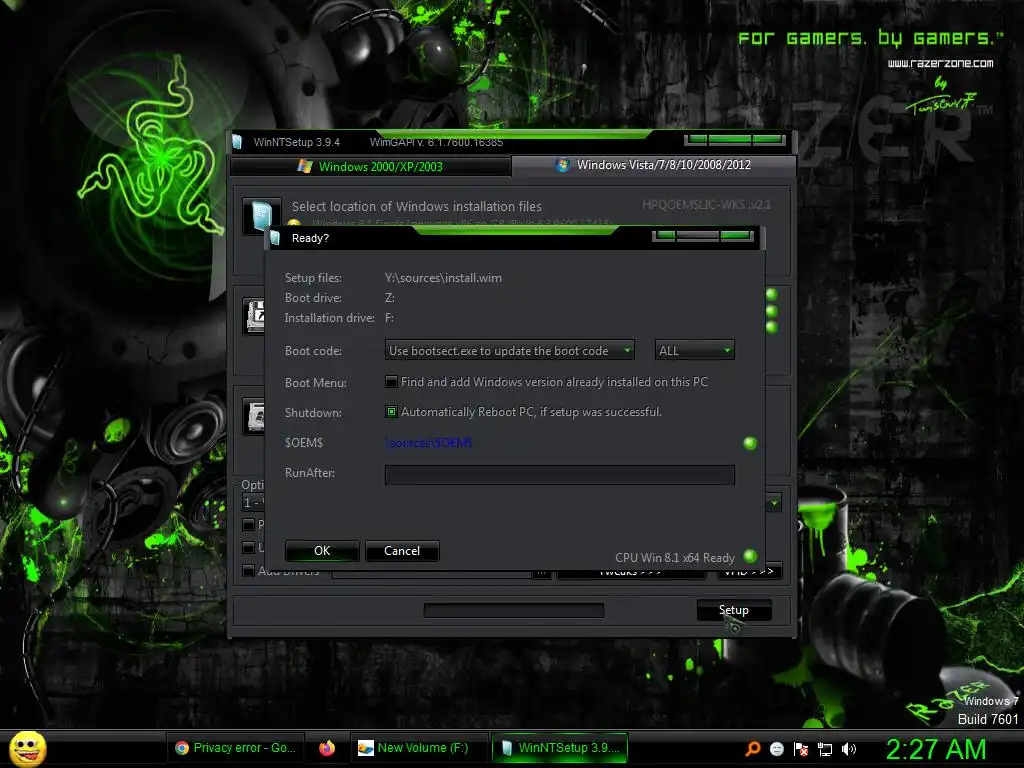Screen dimensions: 1024x768
Task: Click the Setup button in WinNTSetup
Action: coord(733,610)
